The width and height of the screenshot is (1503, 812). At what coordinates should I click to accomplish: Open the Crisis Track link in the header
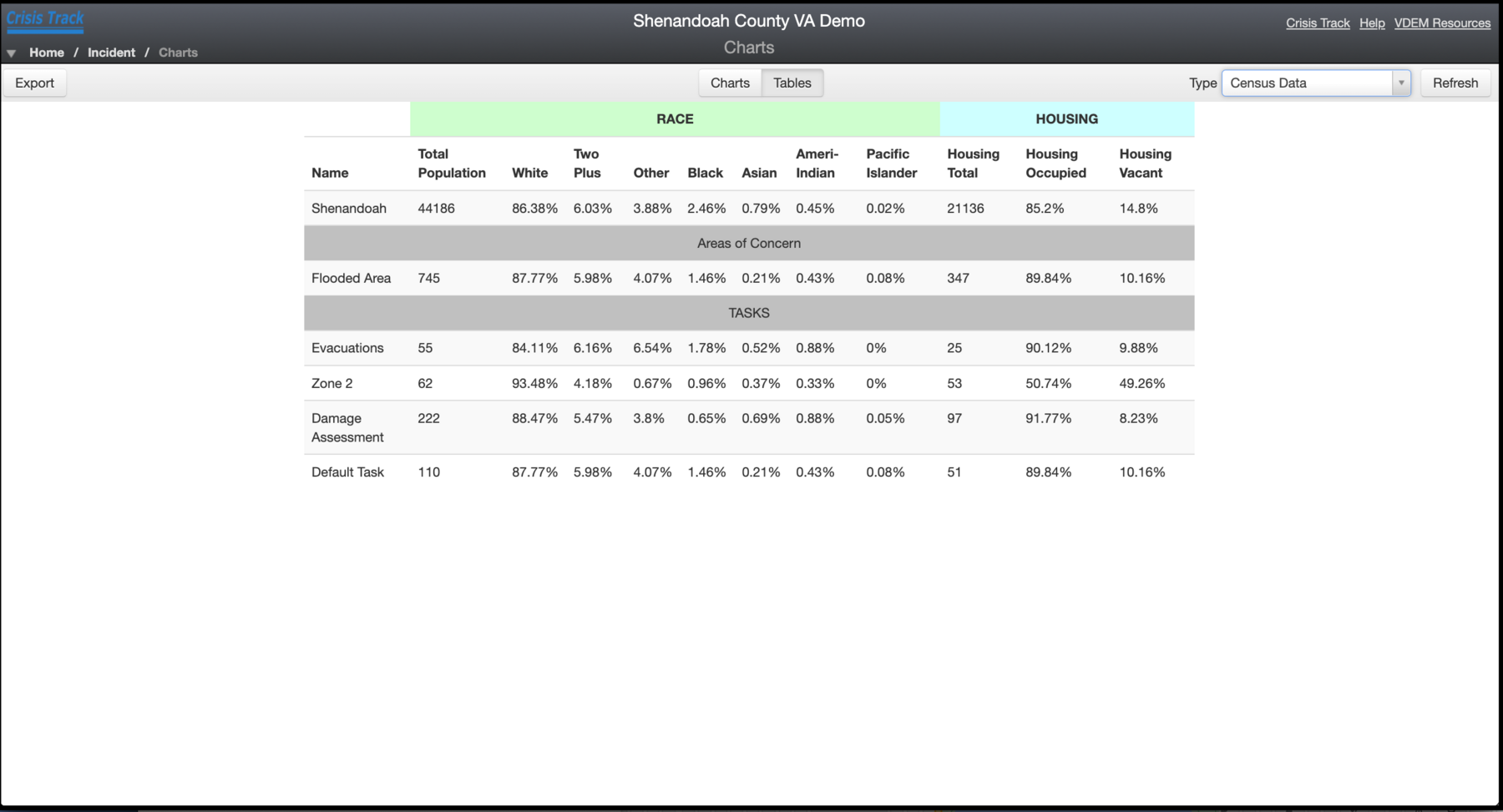pyautogui.click(x=1318, y=23)
